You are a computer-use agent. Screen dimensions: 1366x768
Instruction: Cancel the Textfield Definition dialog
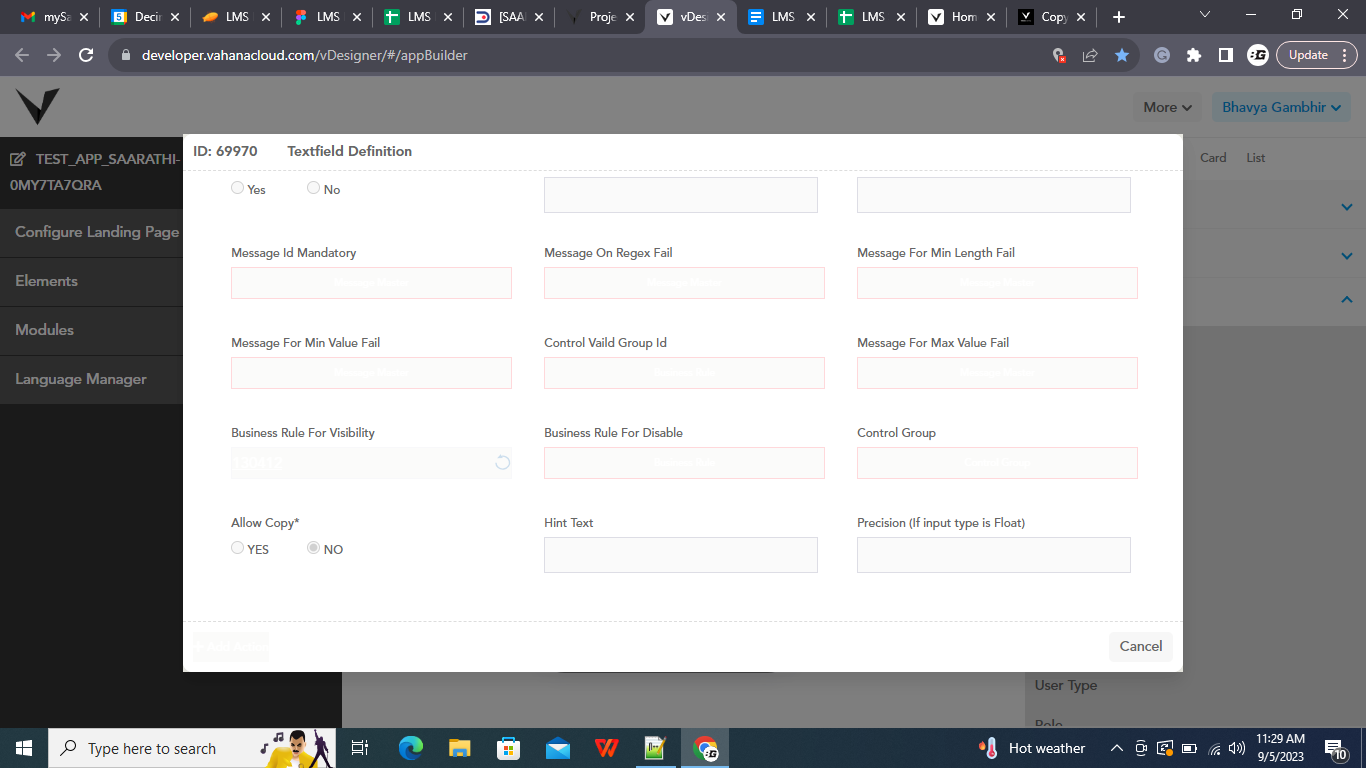click(x=1141, y=646)
